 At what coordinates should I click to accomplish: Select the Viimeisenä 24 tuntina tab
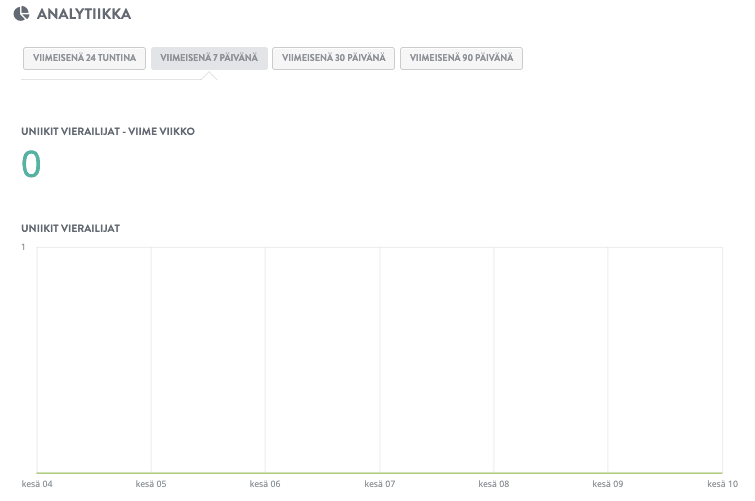click(84, 58)
